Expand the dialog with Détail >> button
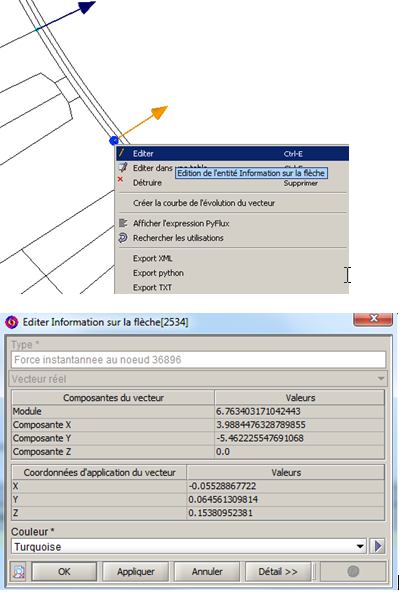Image resolution: width=403 pixels, height=595 pixels. point(278,571)
